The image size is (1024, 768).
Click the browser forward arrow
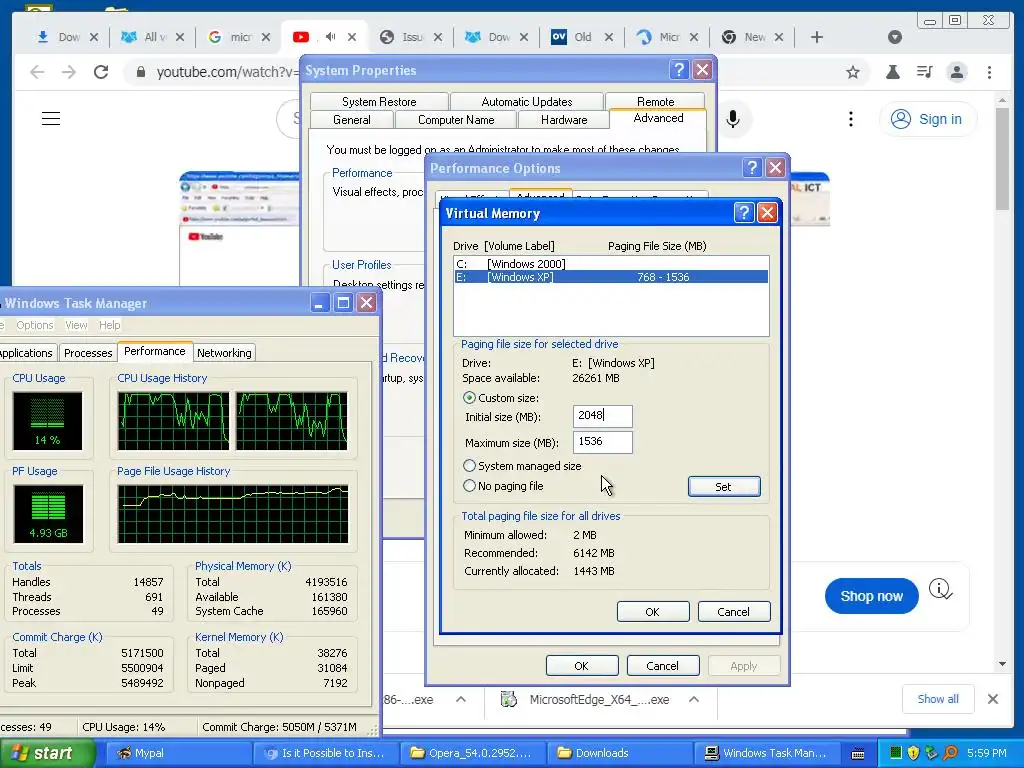coord(69,72)
